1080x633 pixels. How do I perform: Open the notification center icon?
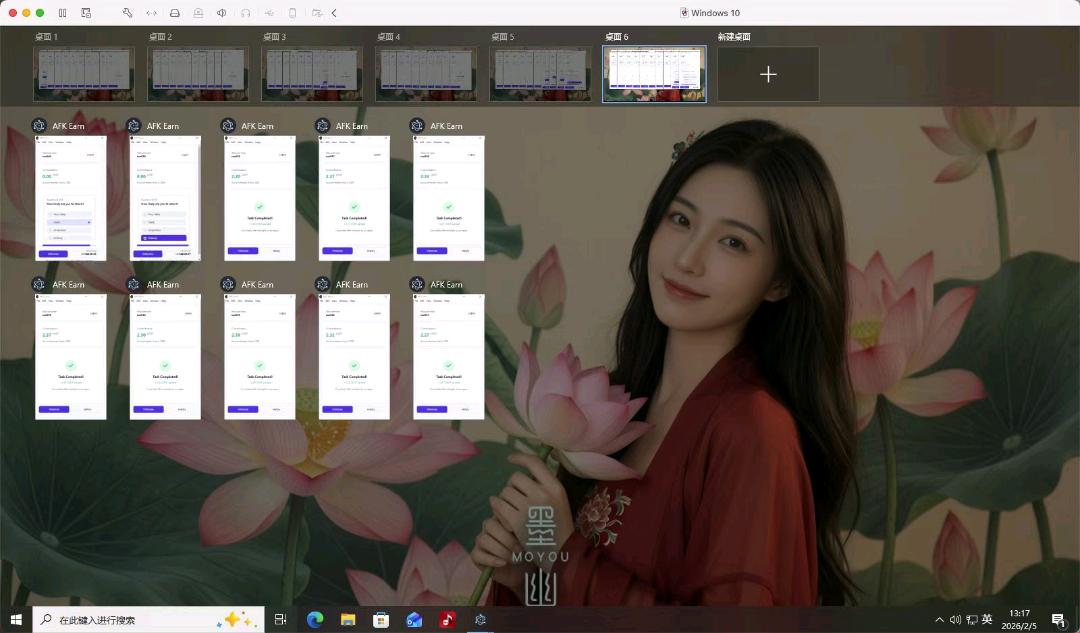1058,620
